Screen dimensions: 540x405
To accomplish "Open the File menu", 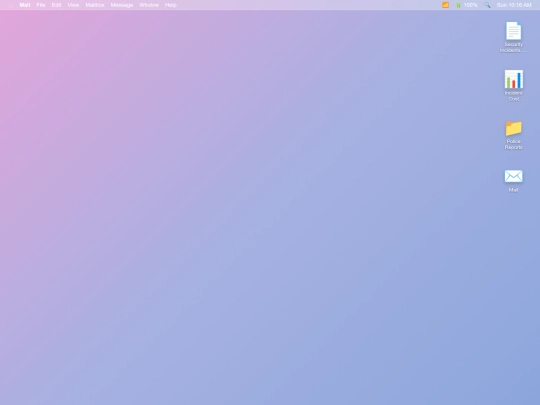I will (41, 5).
